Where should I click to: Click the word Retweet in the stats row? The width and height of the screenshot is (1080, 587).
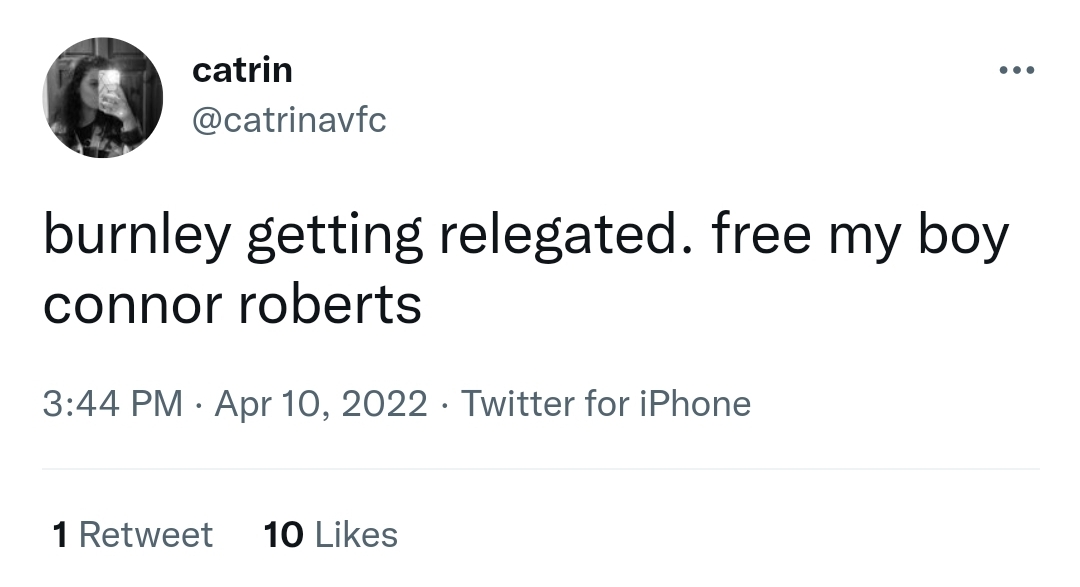click(x=146, y=535)
